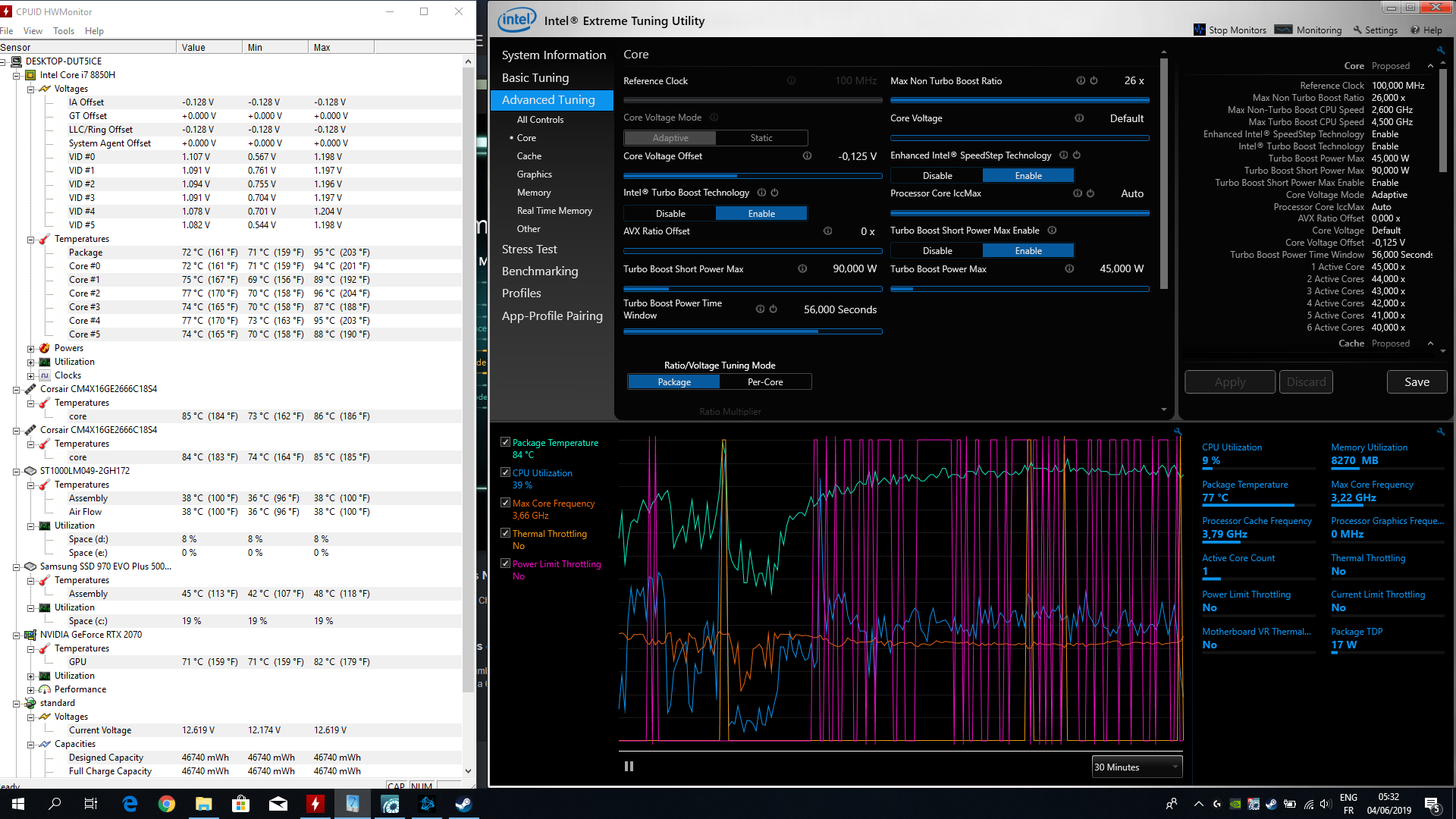Screen dimensions: 1456x819
Task: Click info icon beside AVX Ratio Offset
Action: pos(827,231)
